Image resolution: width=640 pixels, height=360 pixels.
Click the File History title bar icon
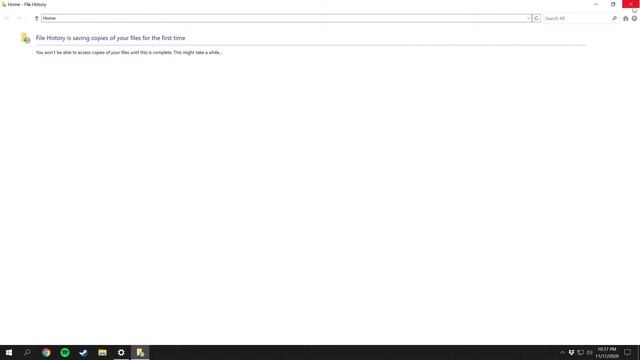pos(4,4)
